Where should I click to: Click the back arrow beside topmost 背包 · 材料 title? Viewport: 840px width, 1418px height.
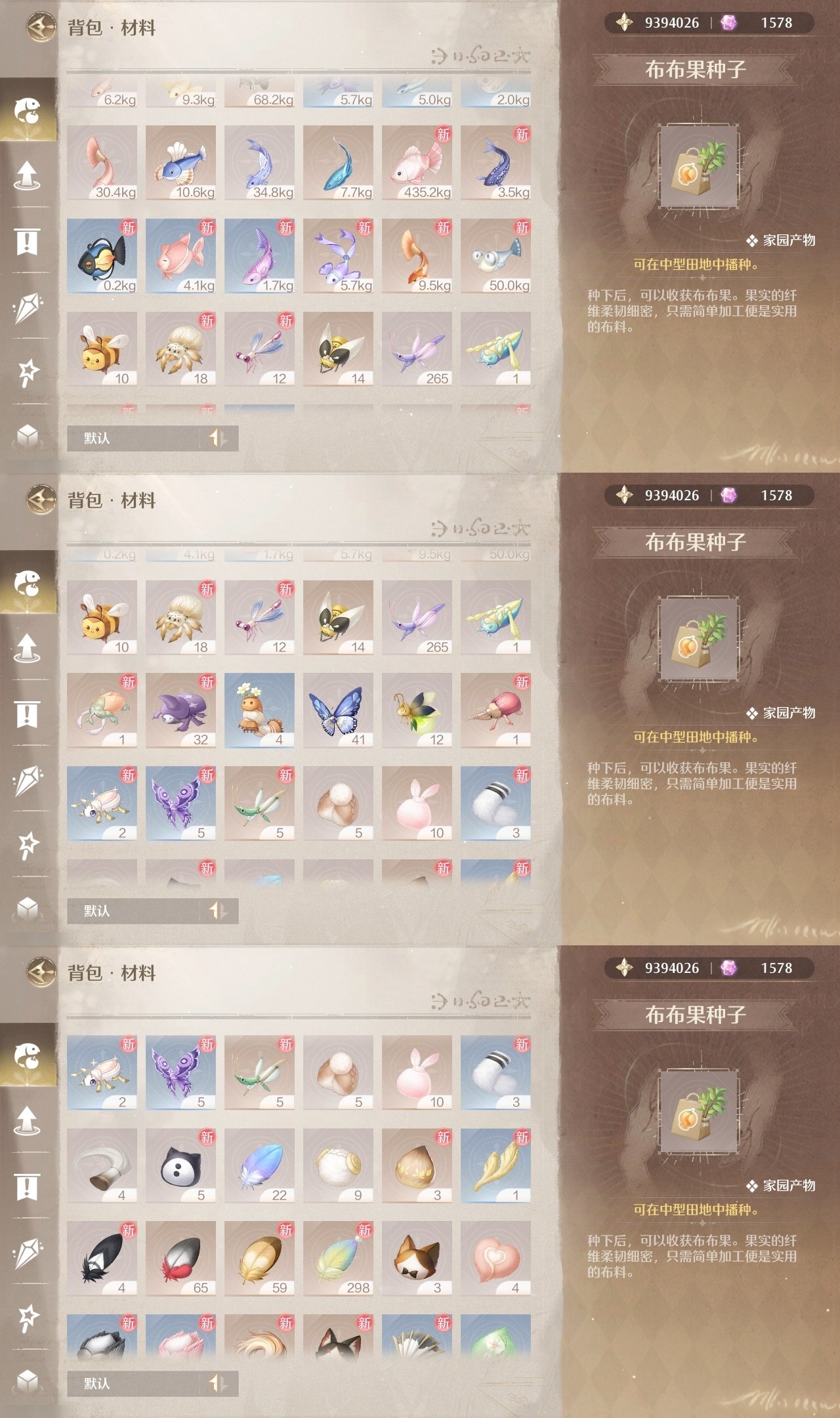[41, 28]
